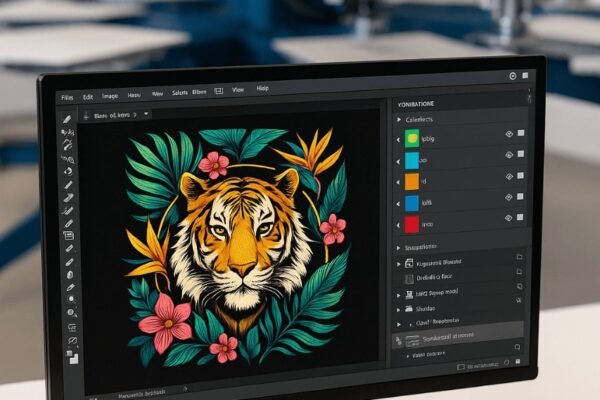This screenshot has width=600, height=400.
Task: Collapse the top section header triangle above layers
Action: click(399, 119)
